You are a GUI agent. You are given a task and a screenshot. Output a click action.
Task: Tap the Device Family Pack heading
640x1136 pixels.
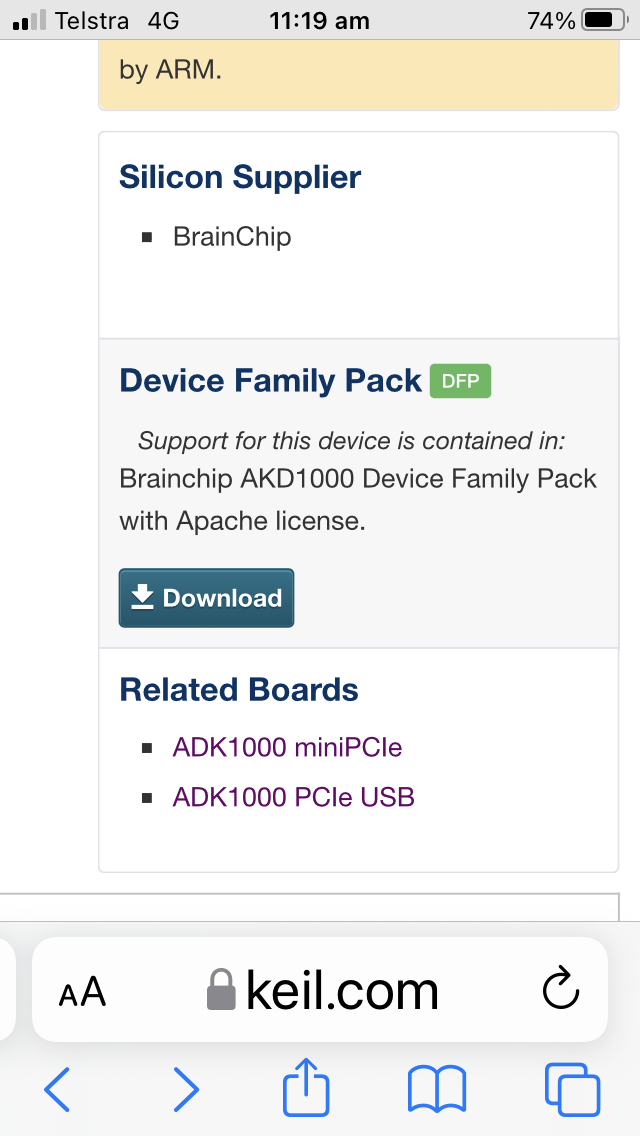270,381
